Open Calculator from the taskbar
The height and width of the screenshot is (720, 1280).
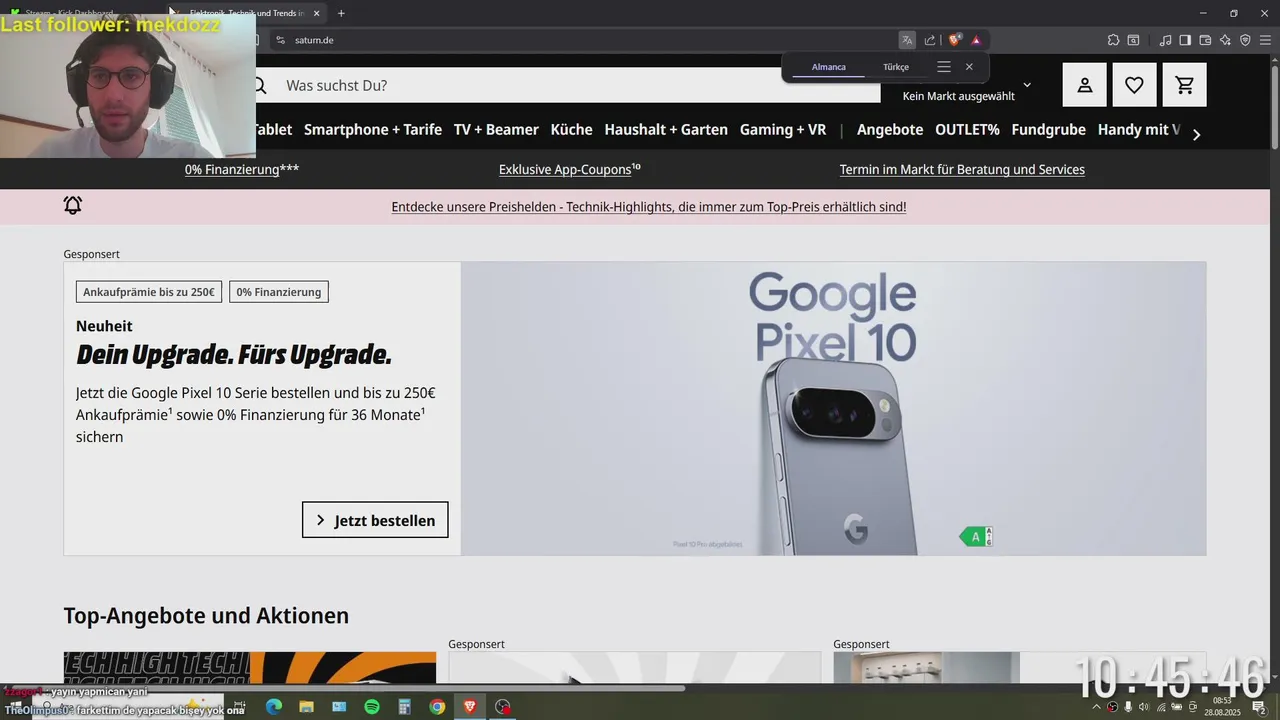tap(405, 707)
